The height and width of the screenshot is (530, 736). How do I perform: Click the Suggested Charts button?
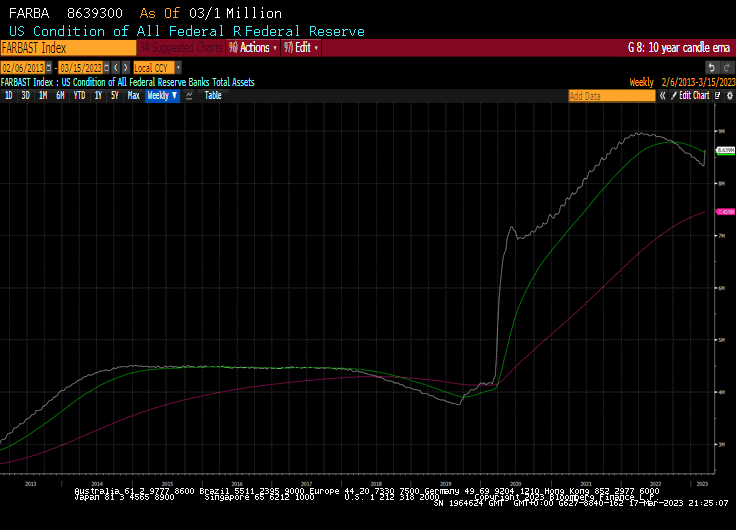click(x=182, y=47)
